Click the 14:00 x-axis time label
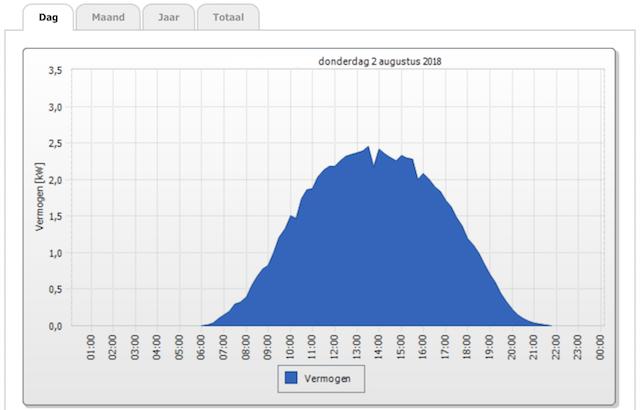The image size is (640, 410). click(379, 346)
